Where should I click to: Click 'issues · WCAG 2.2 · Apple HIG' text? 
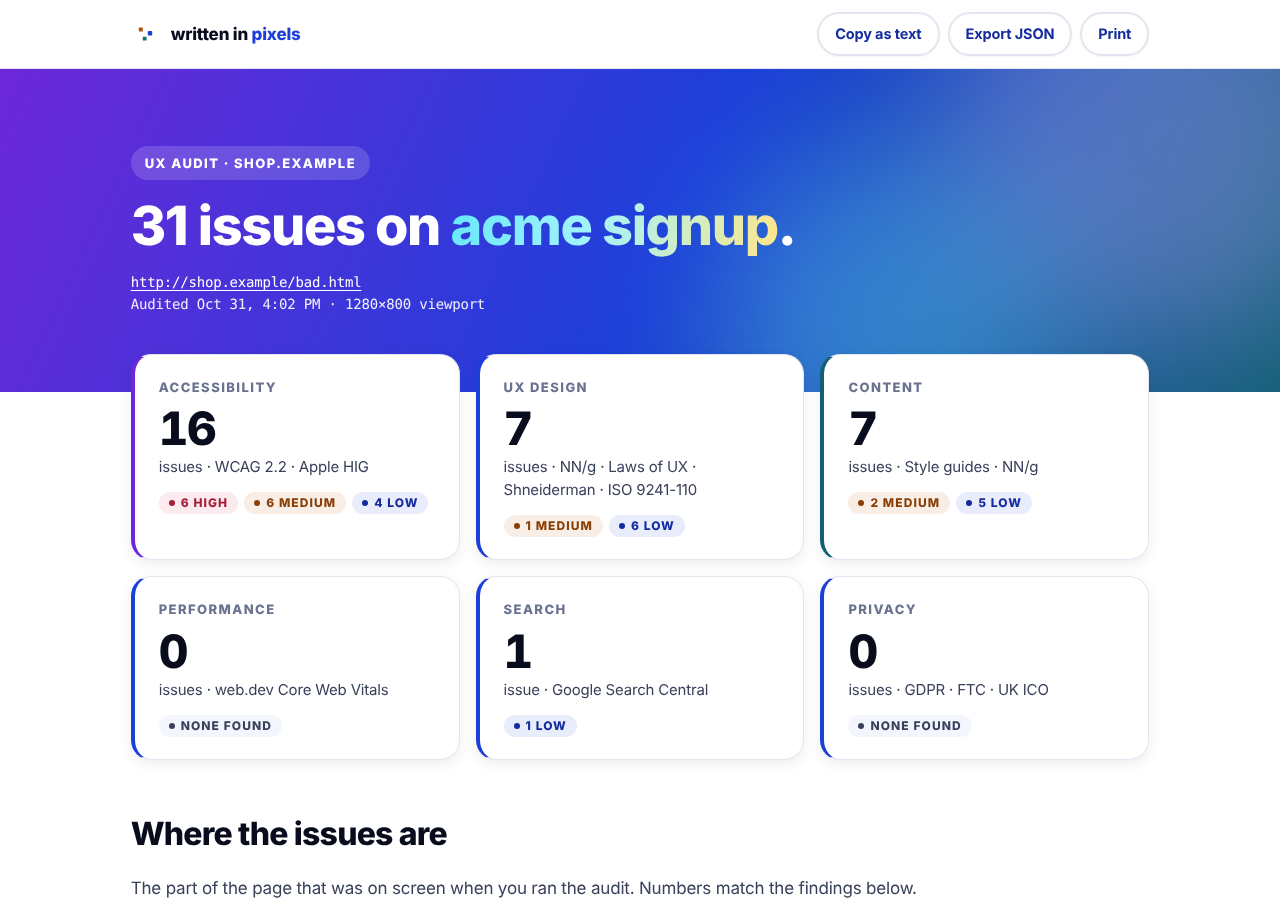[264, 467]
